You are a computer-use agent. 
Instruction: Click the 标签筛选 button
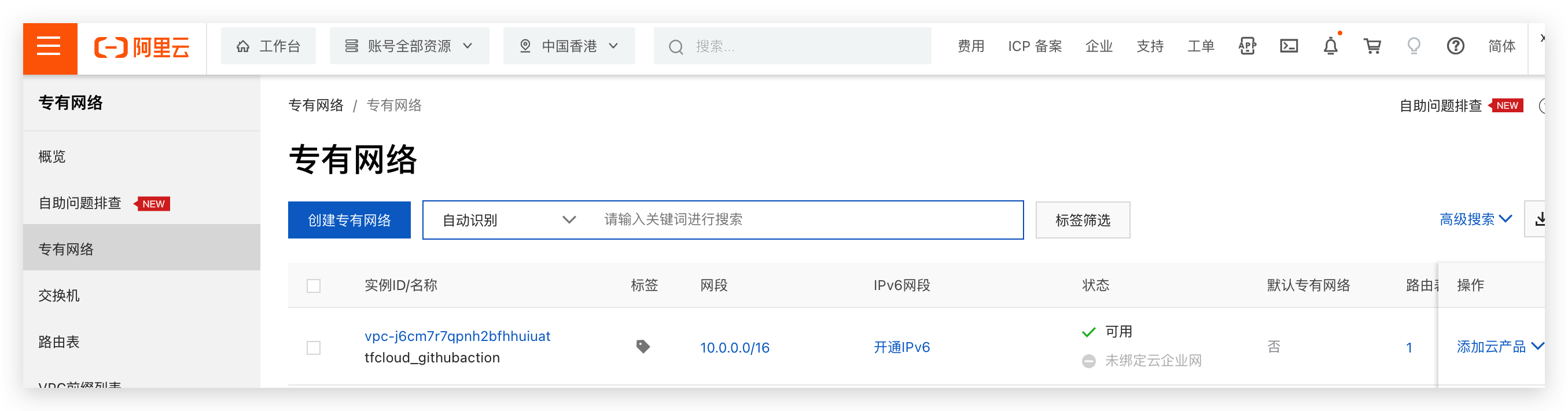1082,220
